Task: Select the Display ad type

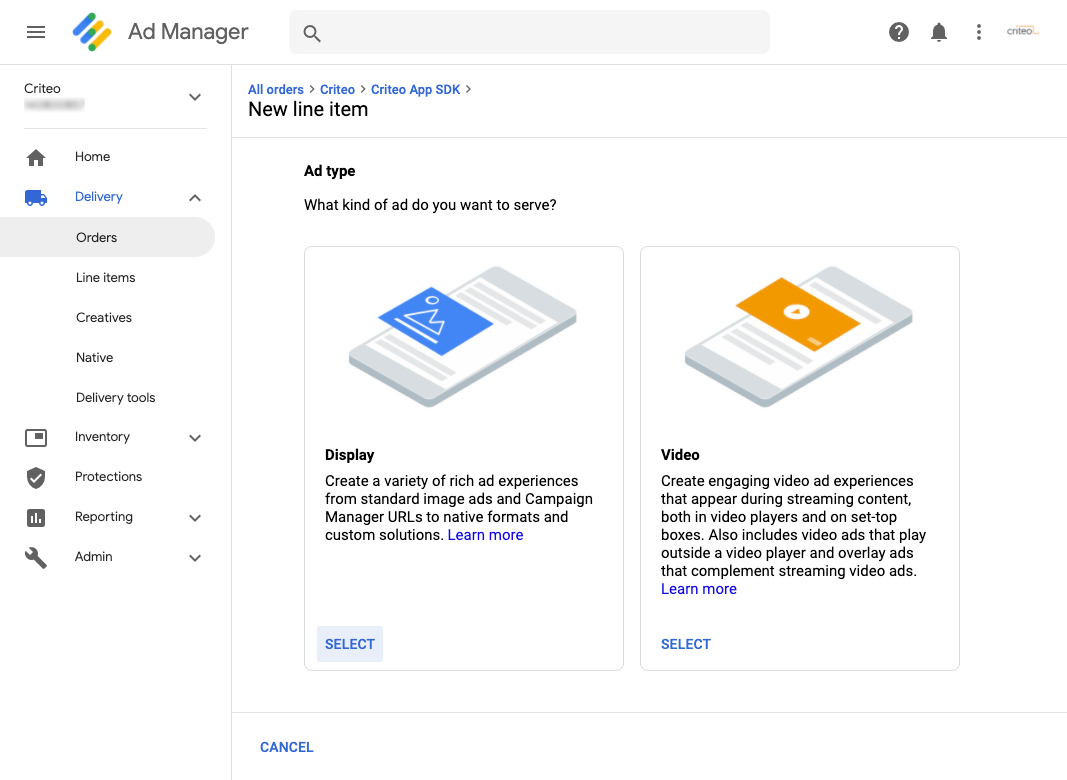Action: point(350,644)
